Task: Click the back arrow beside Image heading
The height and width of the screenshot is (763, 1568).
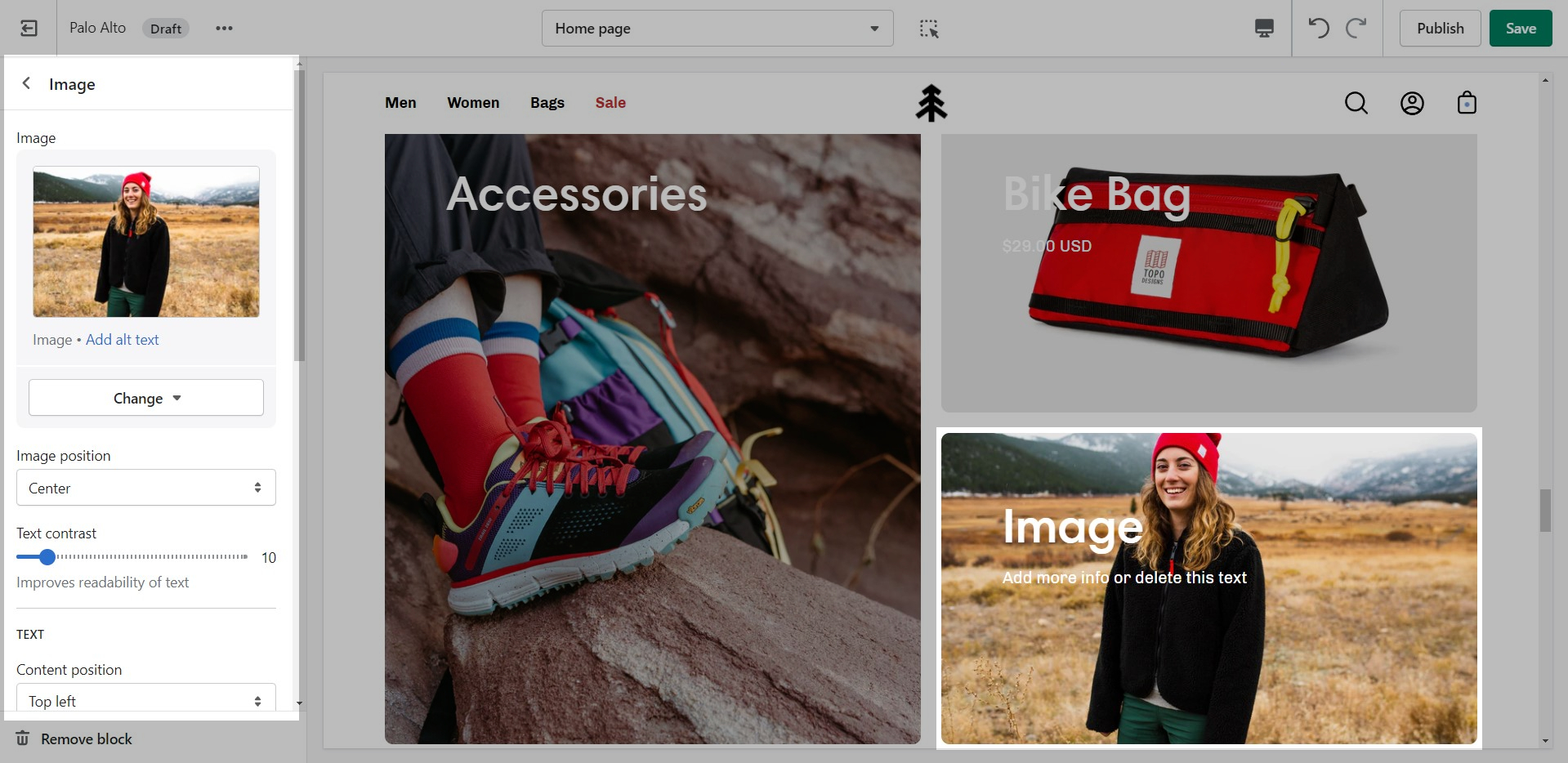Action: coord(27,83)
